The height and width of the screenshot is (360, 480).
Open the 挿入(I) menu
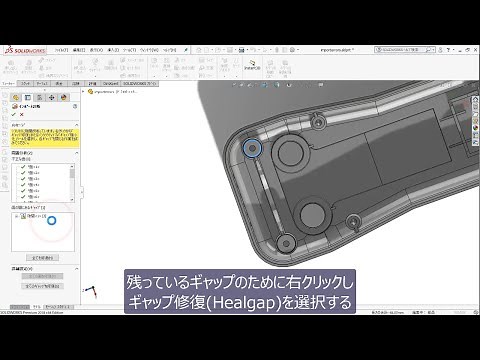click(113, 50)
